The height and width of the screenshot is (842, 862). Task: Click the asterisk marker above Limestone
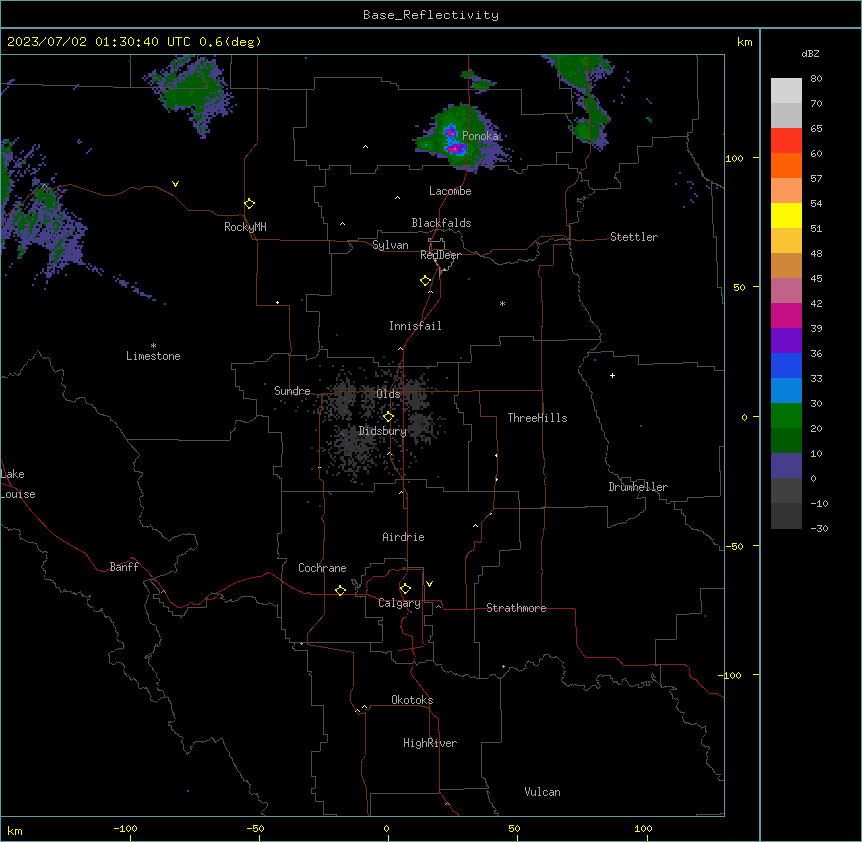pos(153,346)
